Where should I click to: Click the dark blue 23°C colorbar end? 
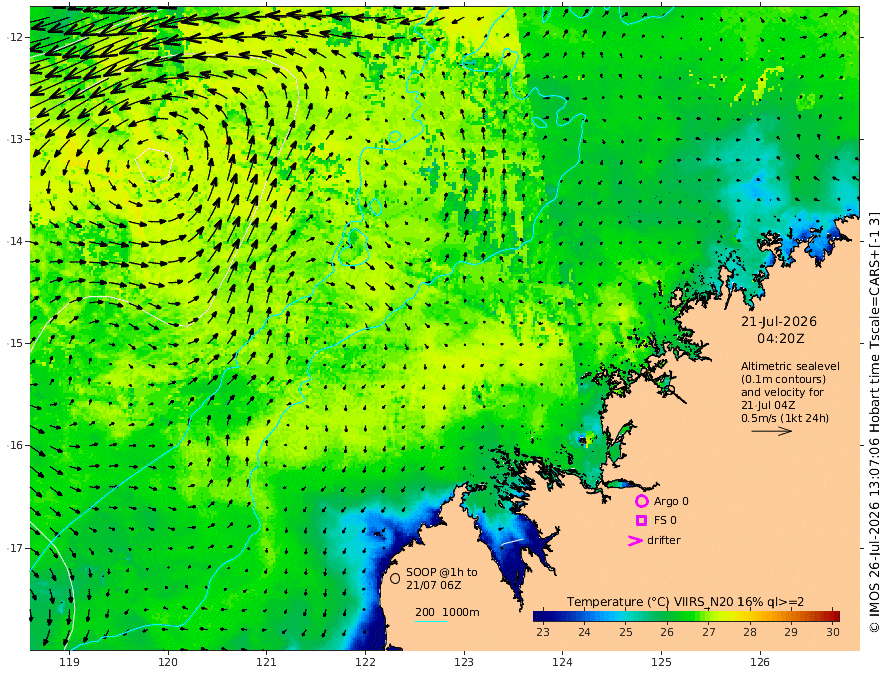[x=538, y=616]
